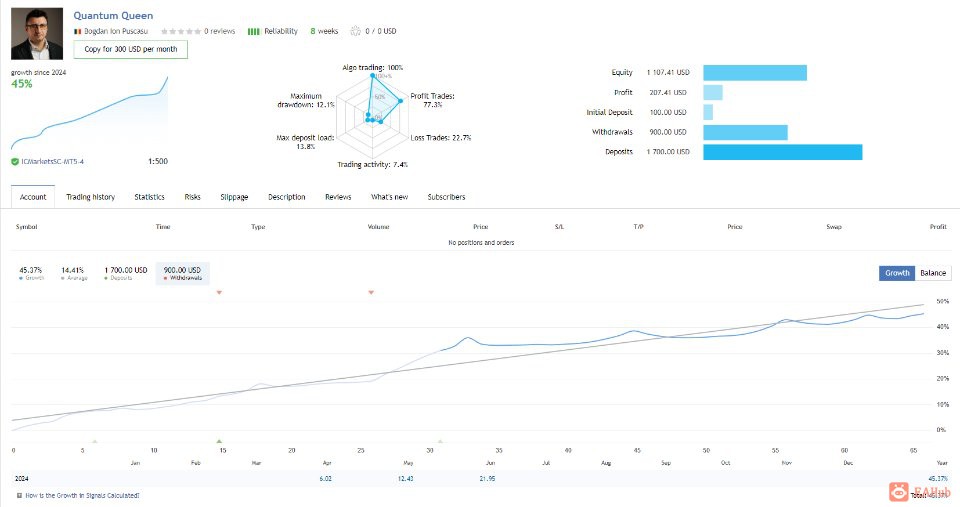
Task: Click the Trading activity 7.4% label
Action: pyautogui.click(x=372, y=165)
